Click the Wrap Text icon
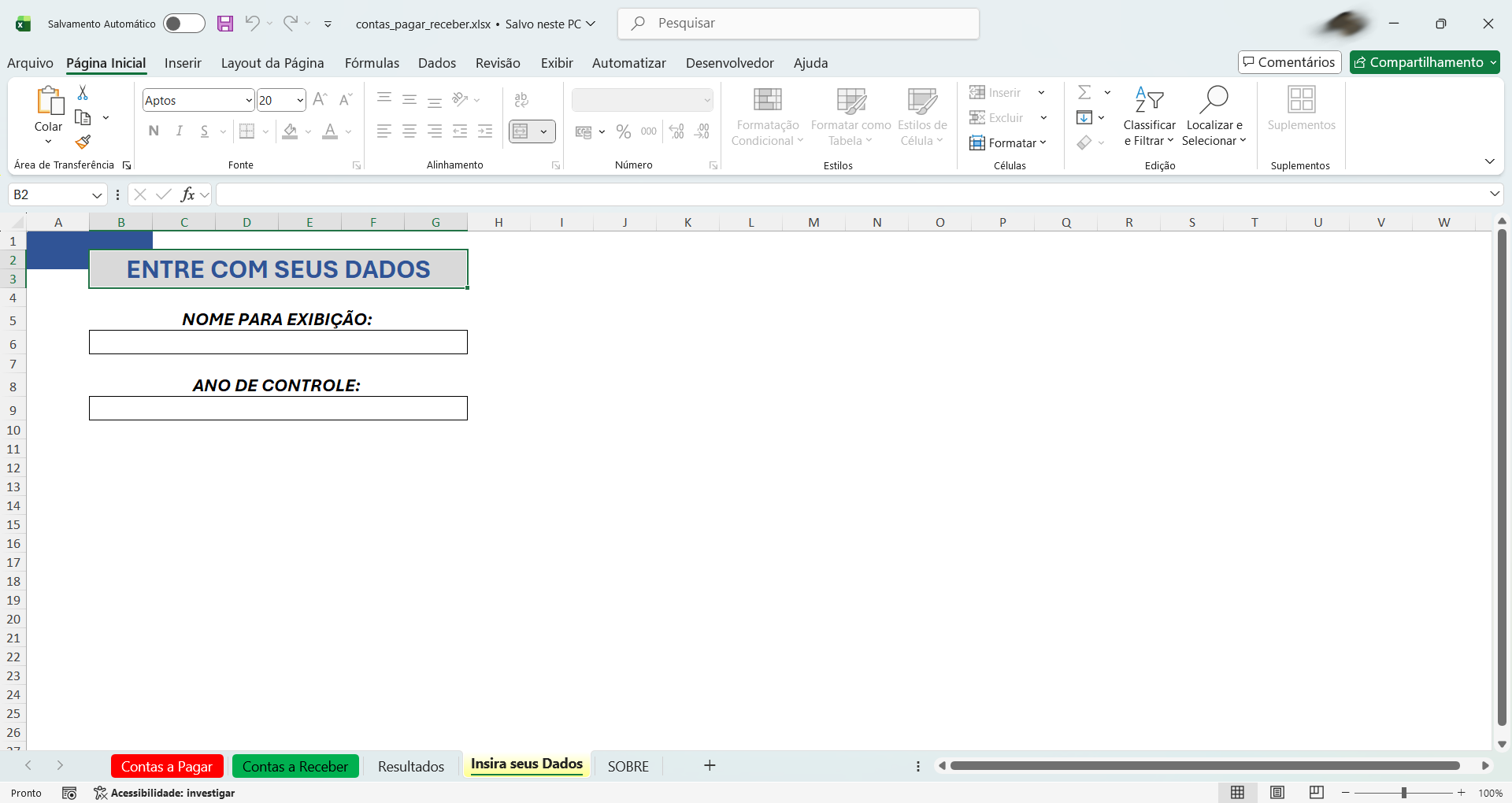This screenshot has width=1512, height=803. (x=521, y=100)
